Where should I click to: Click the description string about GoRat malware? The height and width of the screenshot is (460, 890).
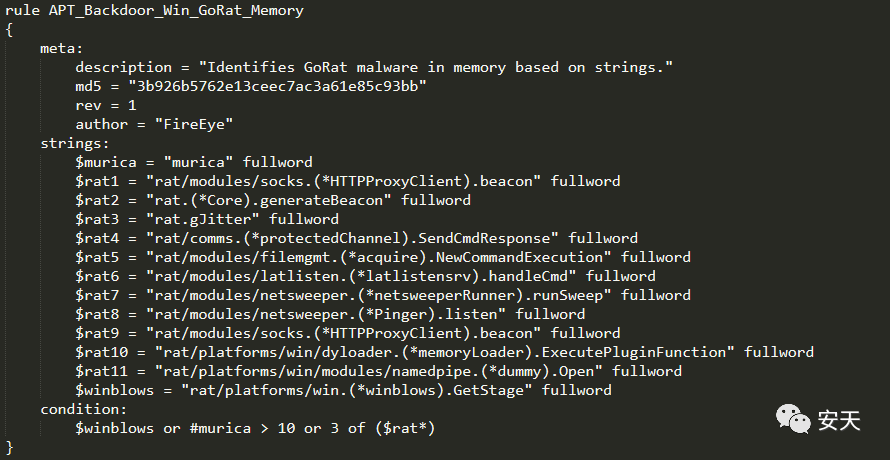coord(435,68)
